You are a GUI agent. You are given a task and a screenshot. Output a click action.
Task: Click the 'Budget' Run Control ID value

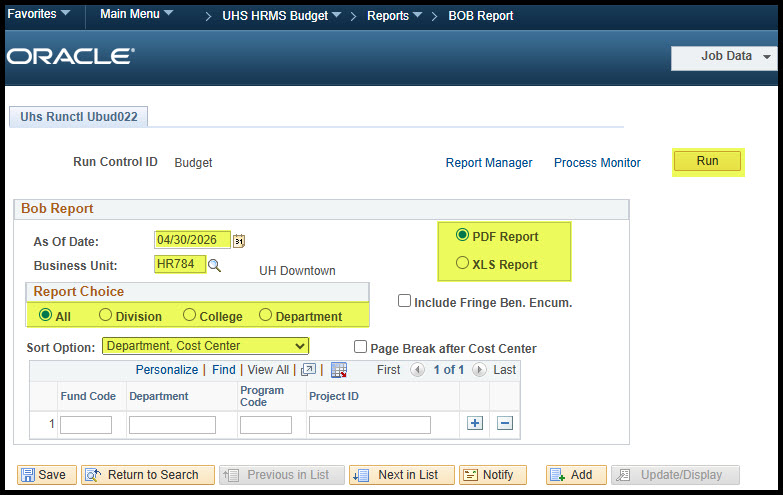pyautogui.click(x=193, y=163)
